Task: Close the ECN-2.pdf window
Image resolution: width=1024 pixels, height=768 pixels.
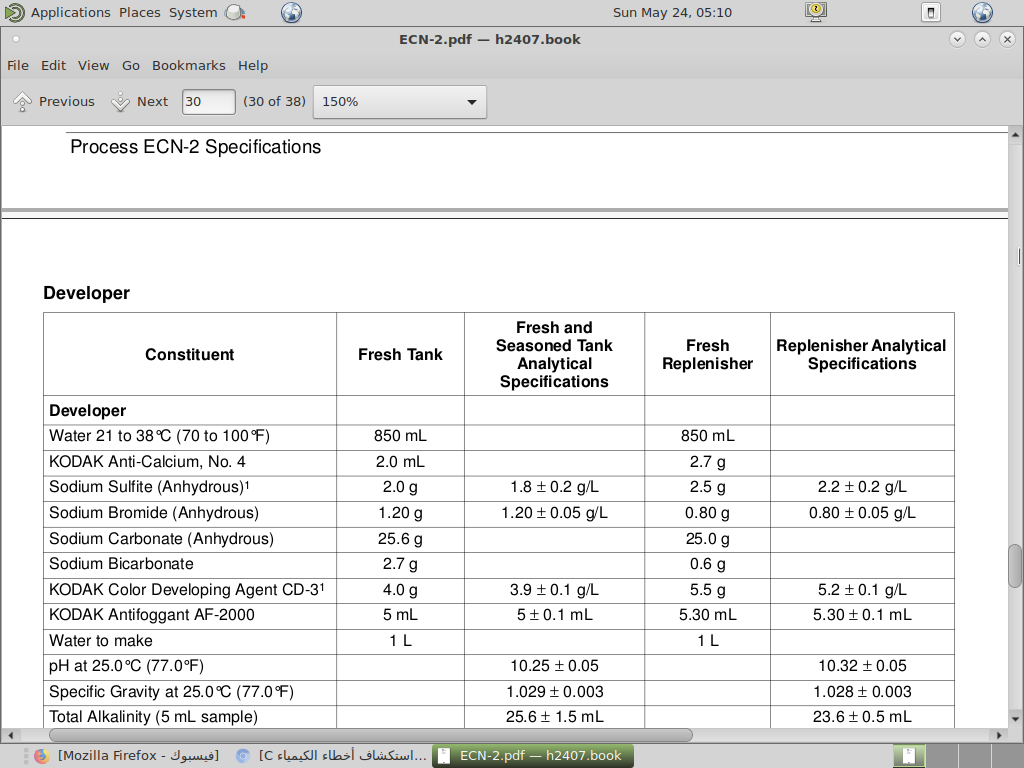Action: [1007, 39]
